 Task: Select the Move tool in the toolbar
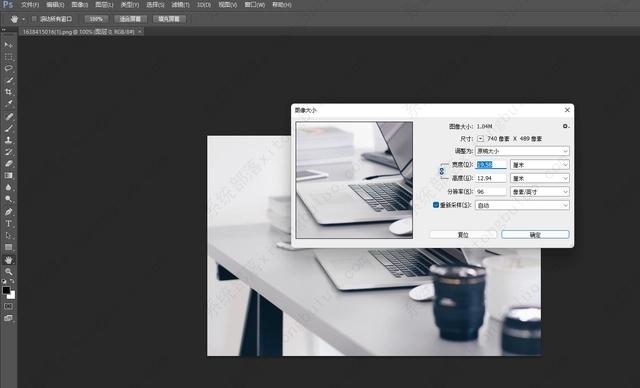pos(8,45)
